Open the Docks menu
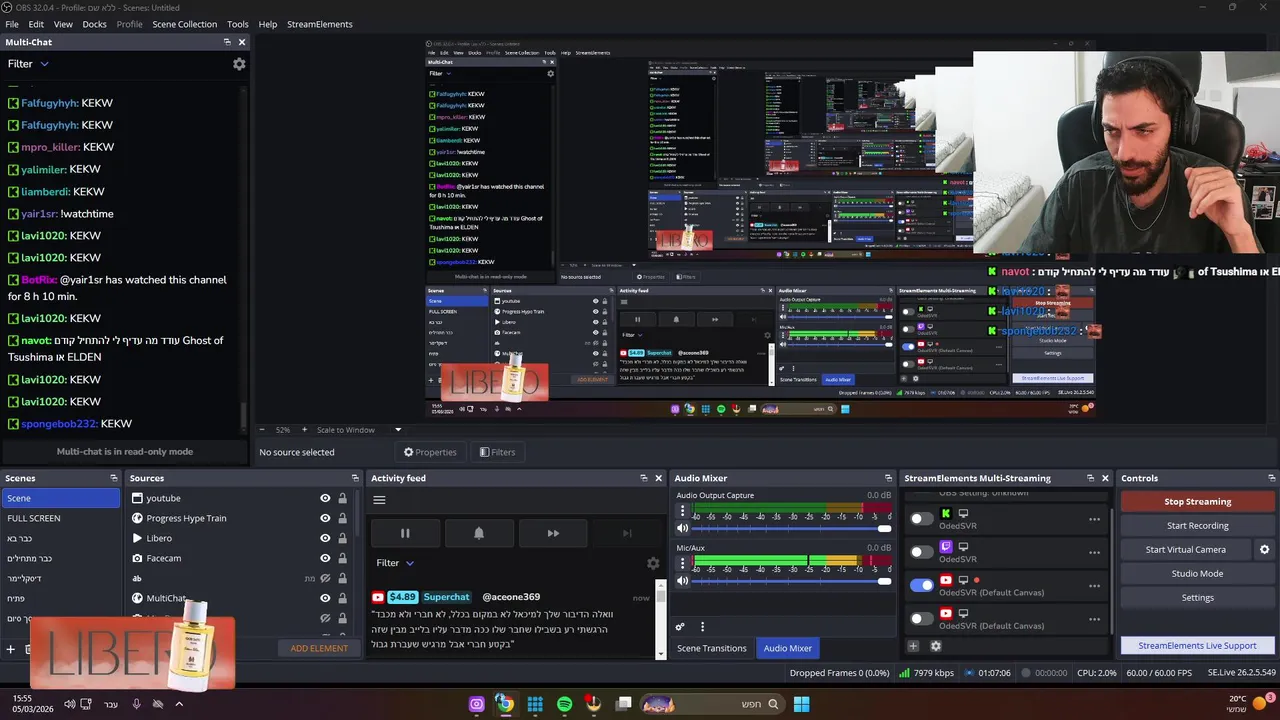 (x=94, y=24)
